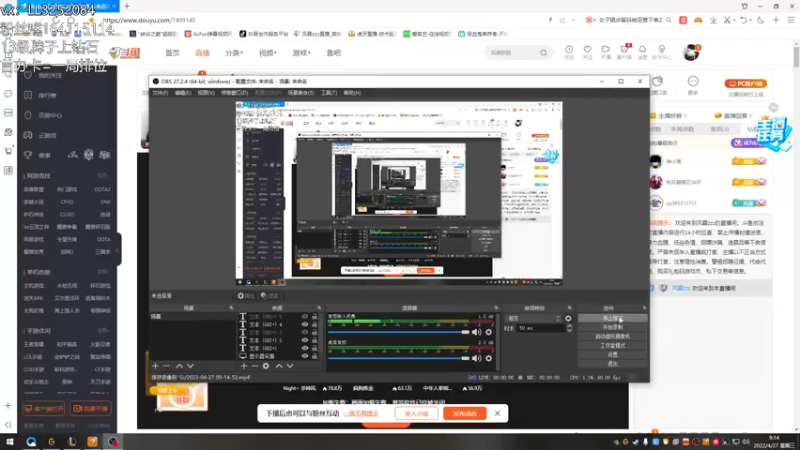Move scene up in Scenes panel
The image size is (800, 450).
tap(179, 366)
